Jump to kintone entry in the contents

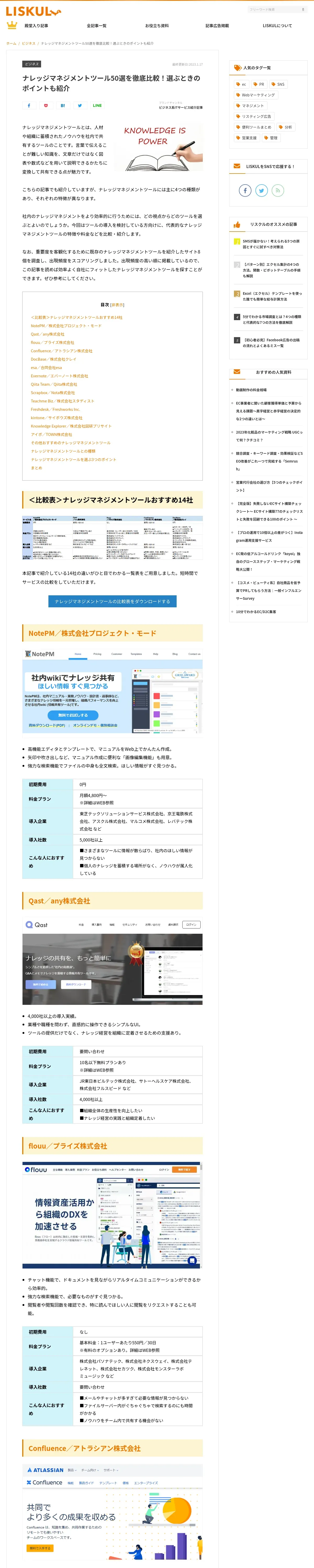pyautogui.click(x=57, y=418)
